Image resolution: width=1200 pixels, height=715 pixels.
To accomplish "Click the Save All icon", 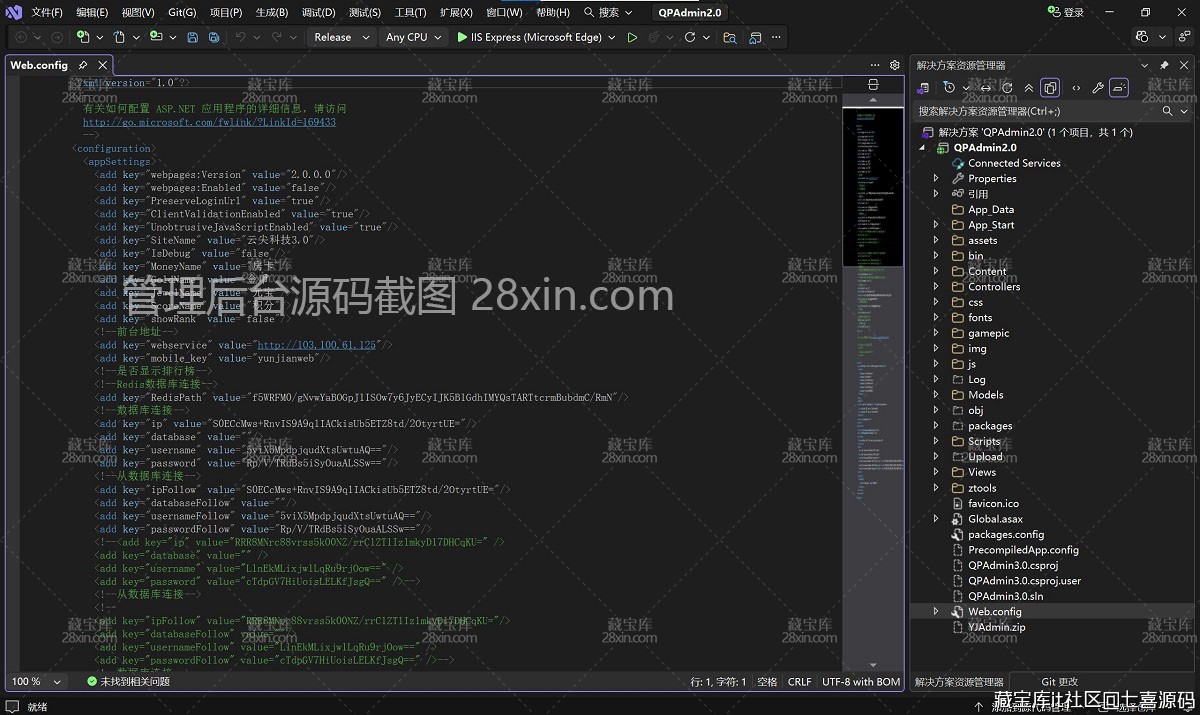I will [214, 37].
